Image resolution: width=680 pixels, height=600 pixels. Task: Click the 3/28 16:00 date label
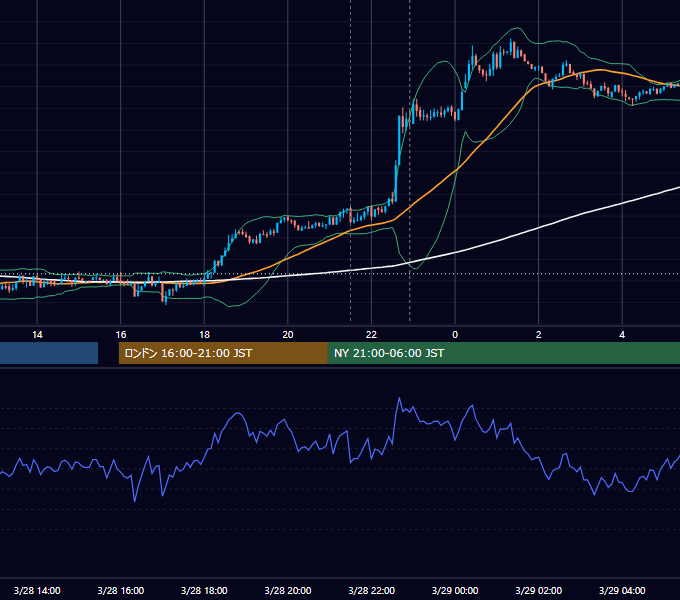coord(121,590)
